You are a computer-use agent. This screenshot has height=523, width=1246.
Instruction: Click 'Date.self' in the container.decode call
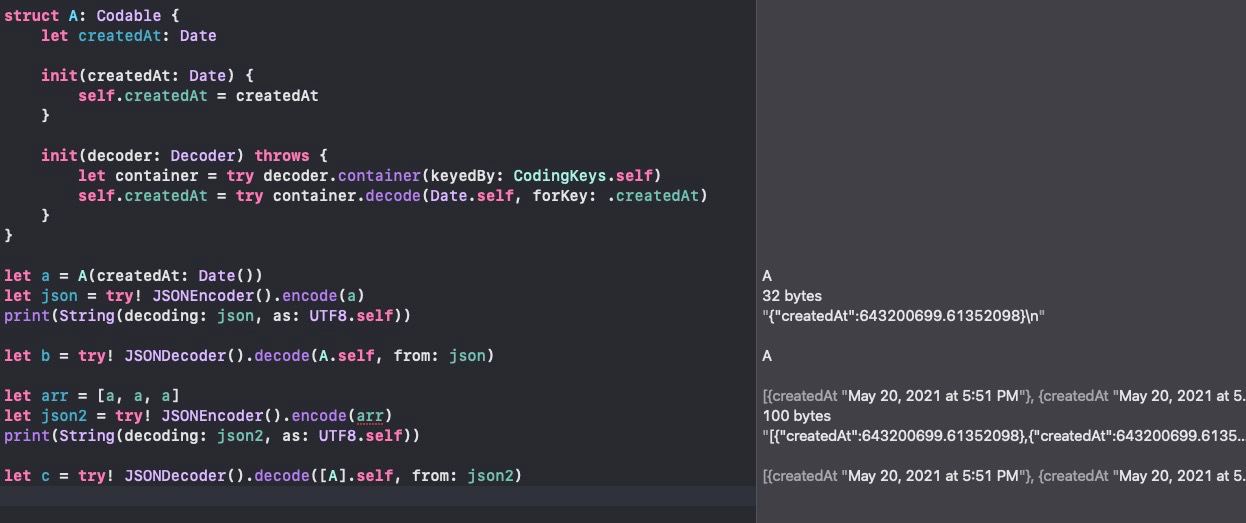point(471,196)
